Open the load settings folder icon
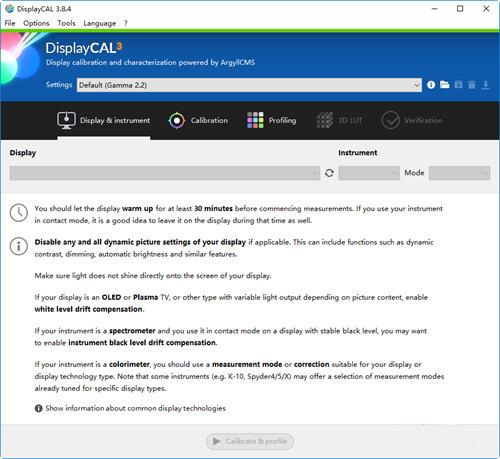Image resolution: width=500 pixels, height=459 pixels. pos(444,85)
